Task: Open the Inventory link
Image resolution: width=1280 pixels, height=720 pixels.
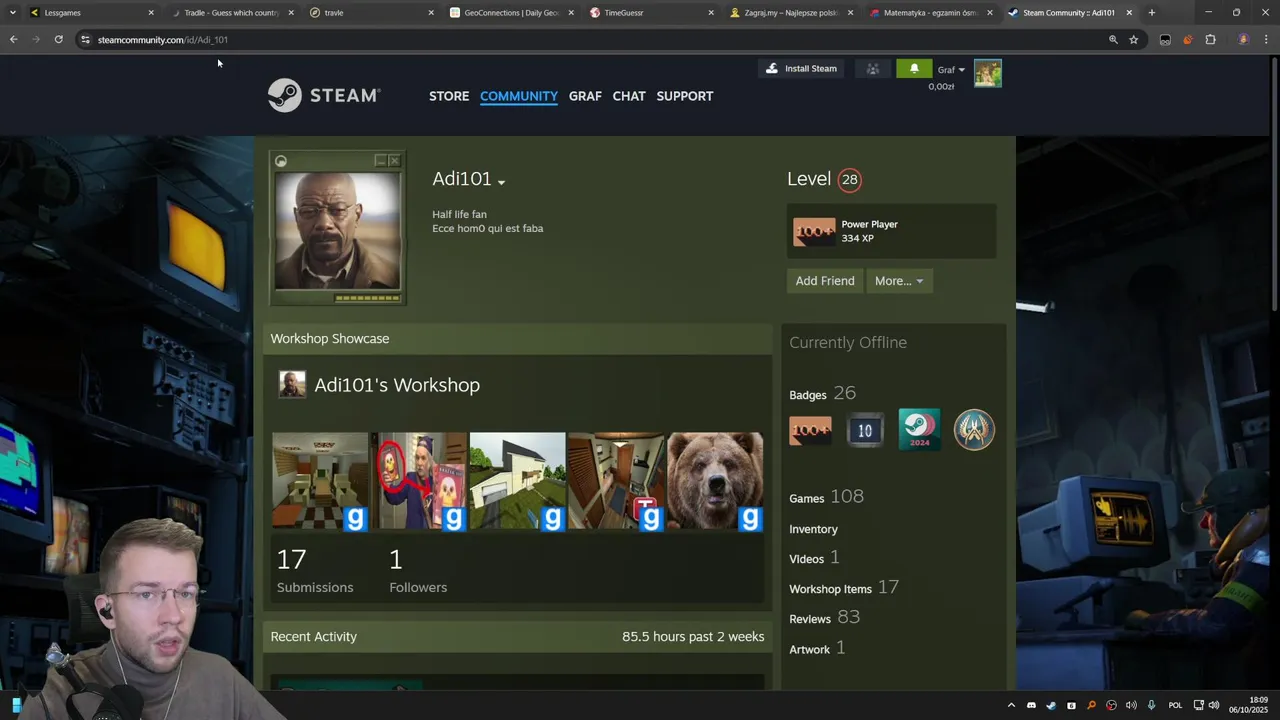Action: click(x=813, y=529)
